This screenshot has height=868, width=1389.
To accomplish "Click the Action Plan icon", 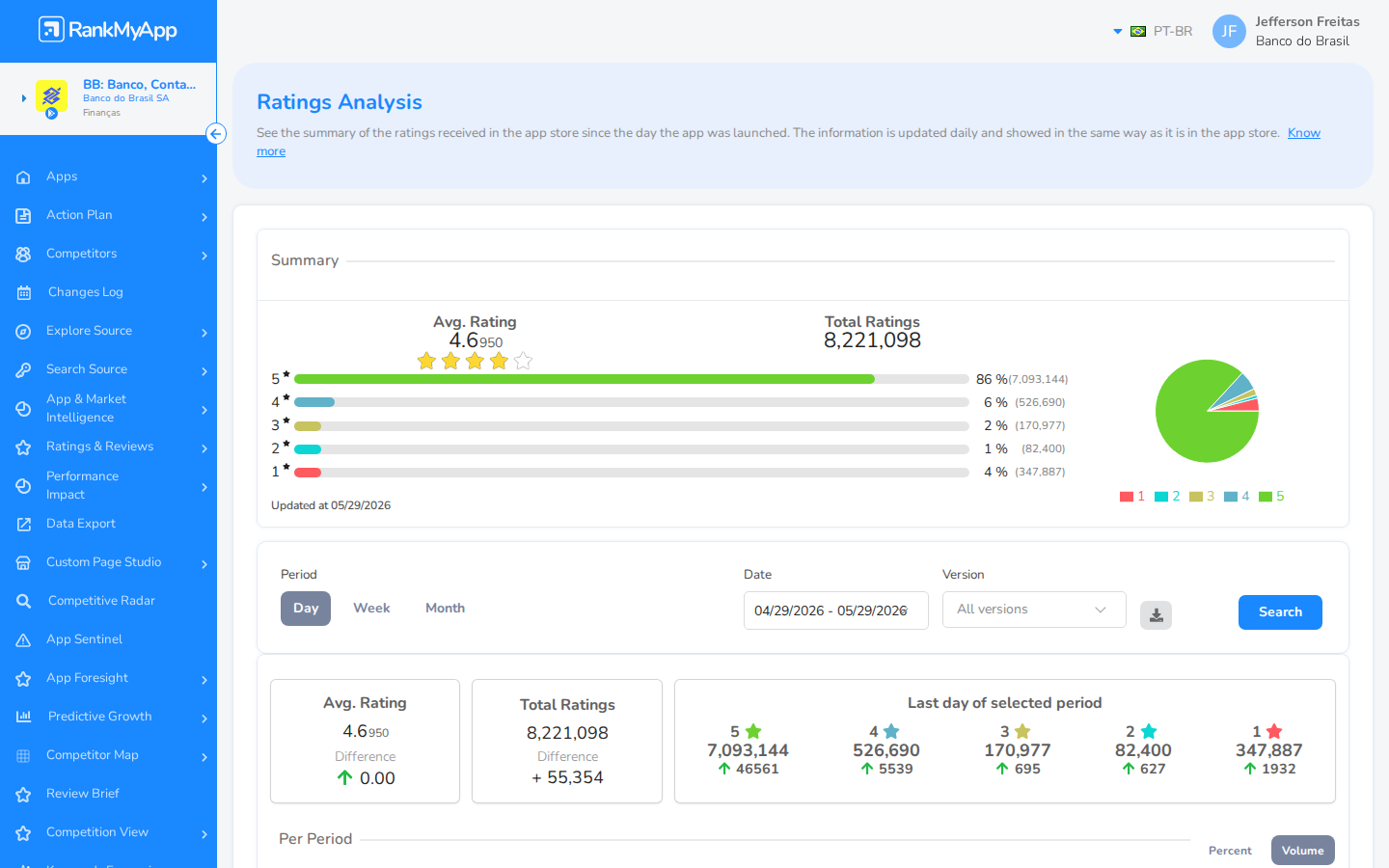I will 24,216.
